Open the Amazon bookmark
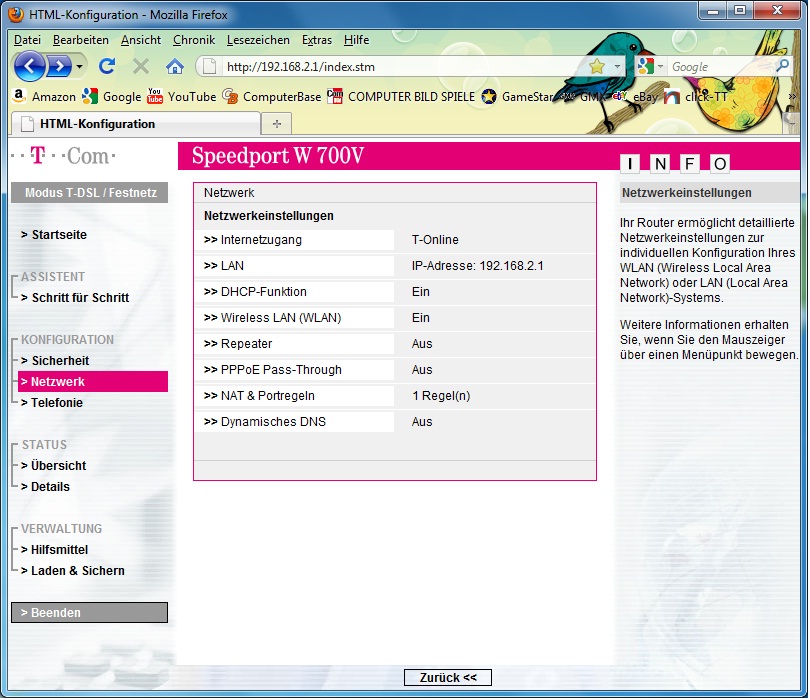The width and height of the screenshot is (810, 700). (44, 97)
